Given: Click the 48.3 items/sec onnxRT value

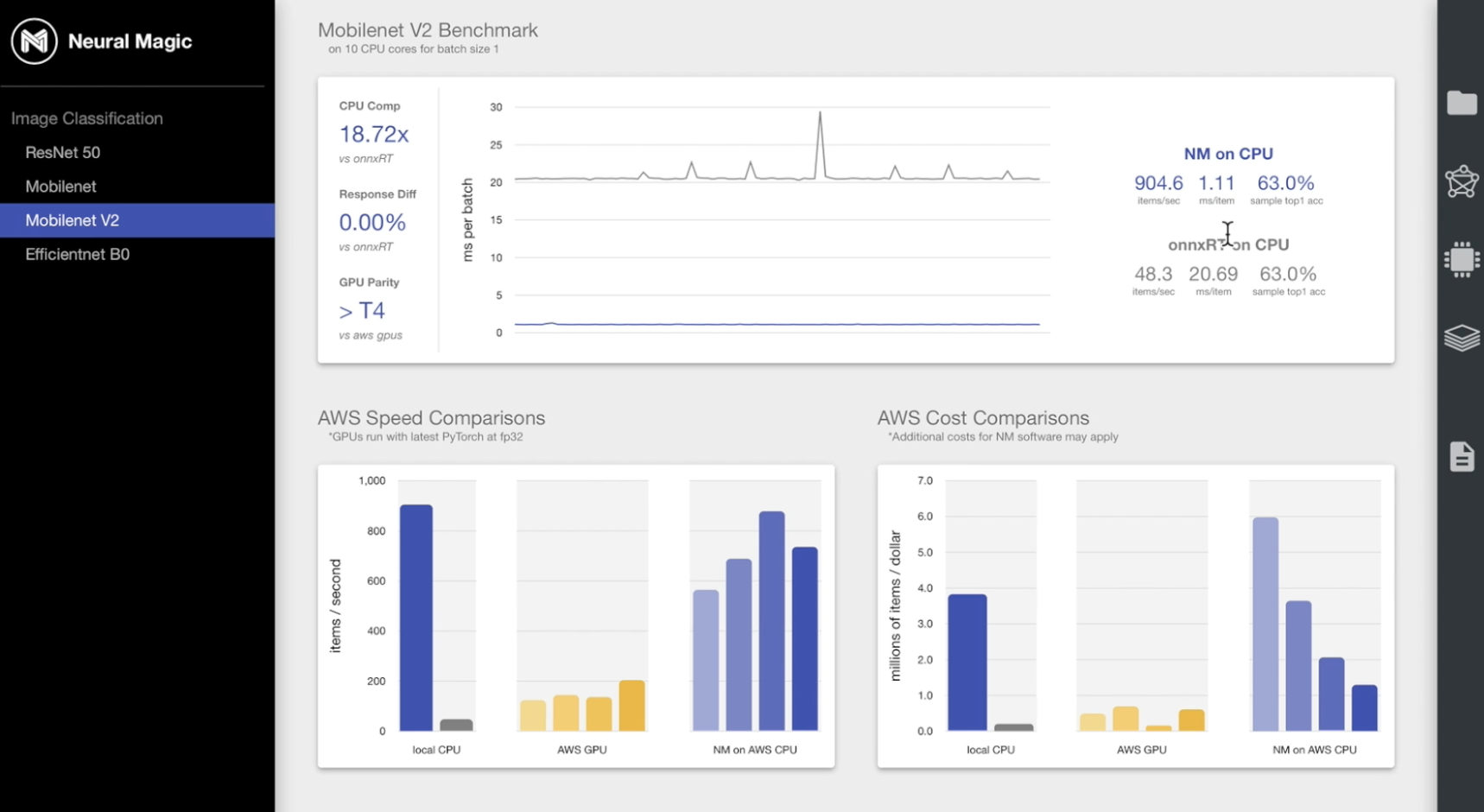Looking at the screenshot, I should (1153, 274).
